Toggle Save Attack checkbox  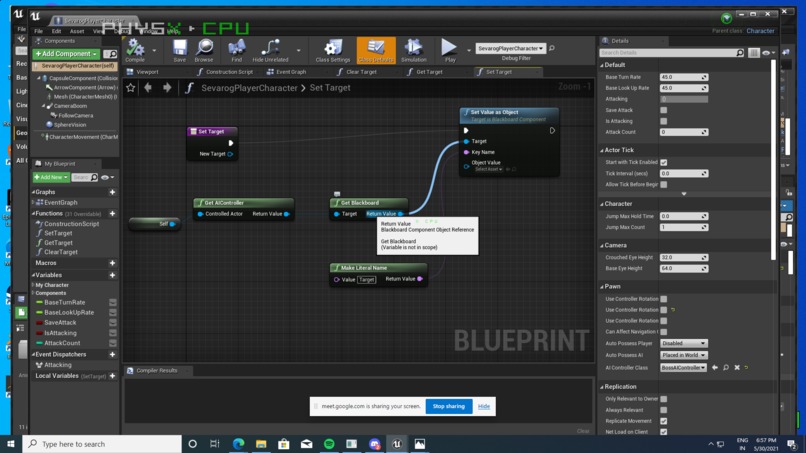click(664, 110)
